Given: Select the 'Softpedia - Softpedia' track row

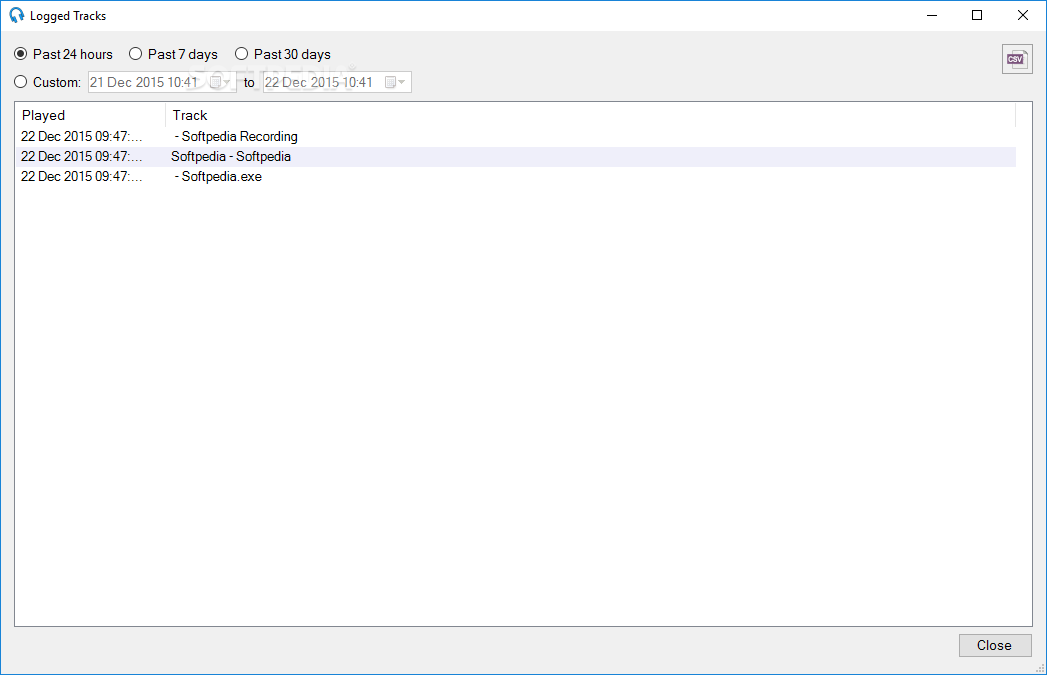Looking at the screenshot, I should click(515, 156).
